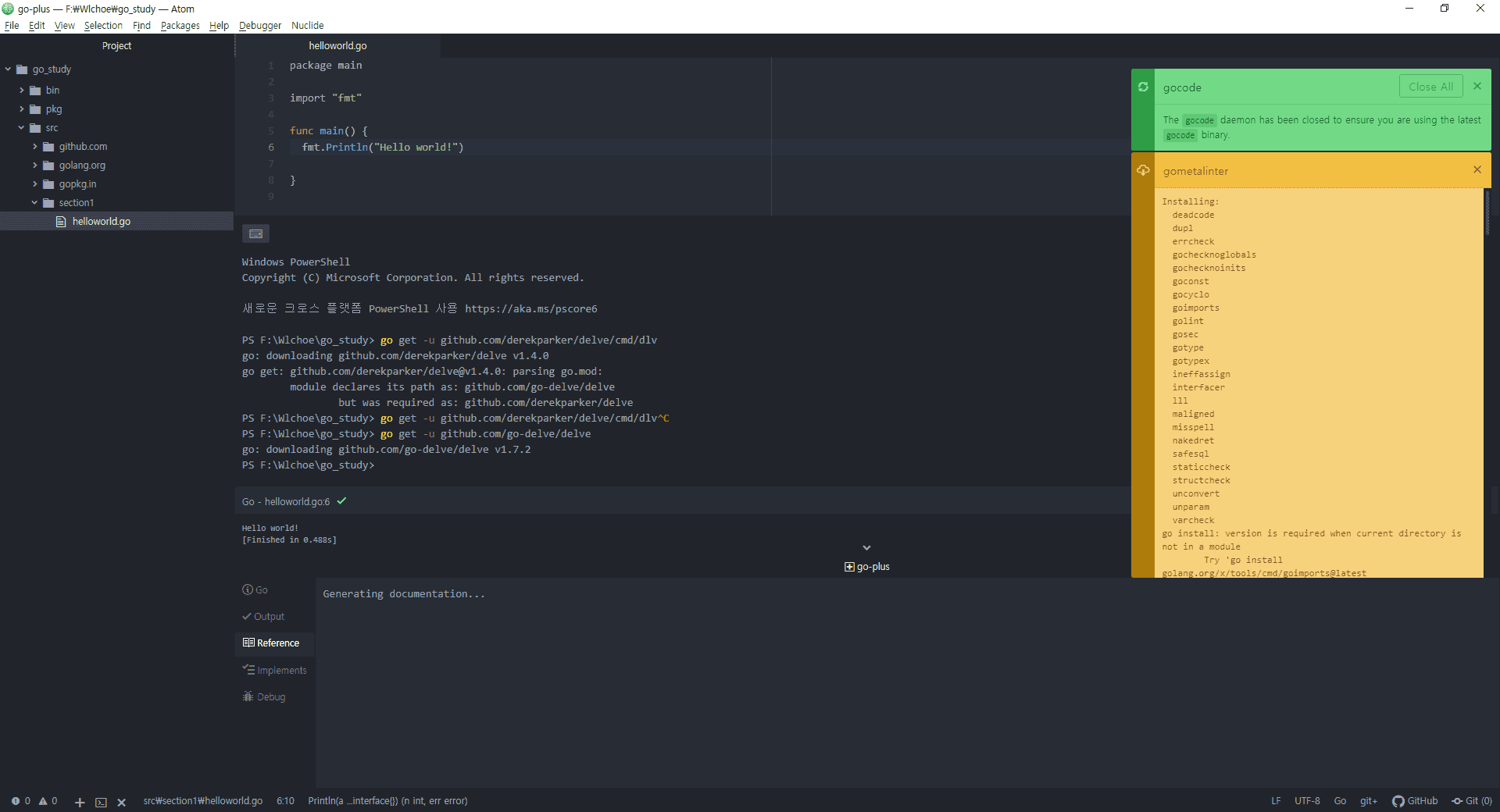Click the green checkmark next to helloworld.go:6
1500x812 pixels.
pyautogui.click(x=341, y=501)
